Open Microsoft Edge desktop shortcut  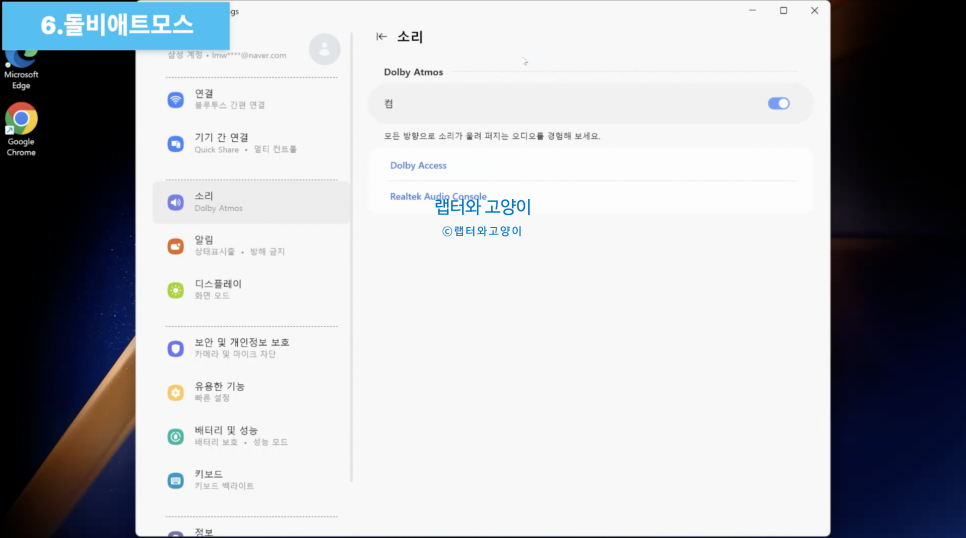(x=21, y=69)
